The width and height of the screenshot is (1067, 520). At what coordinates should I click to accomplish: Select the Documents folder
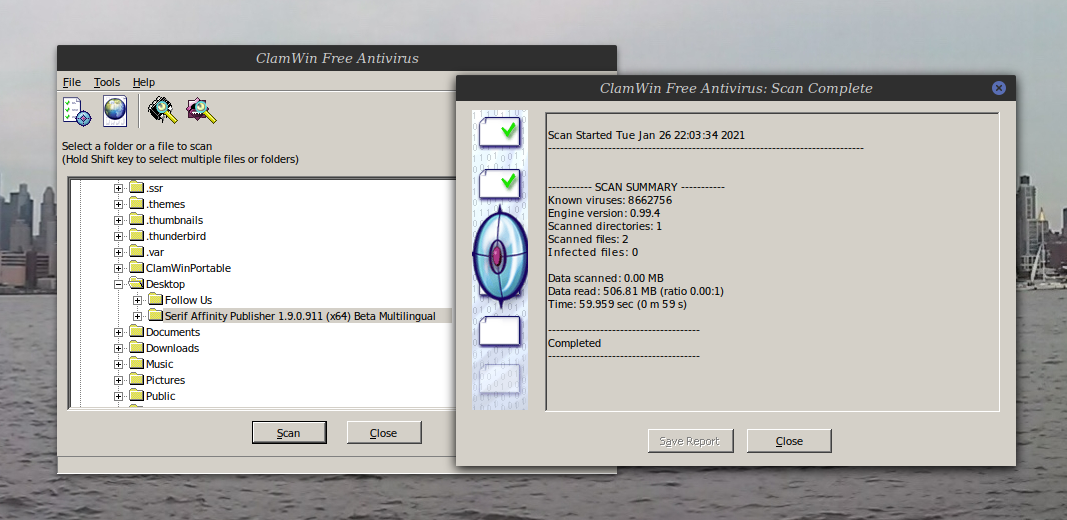(173, 332)
